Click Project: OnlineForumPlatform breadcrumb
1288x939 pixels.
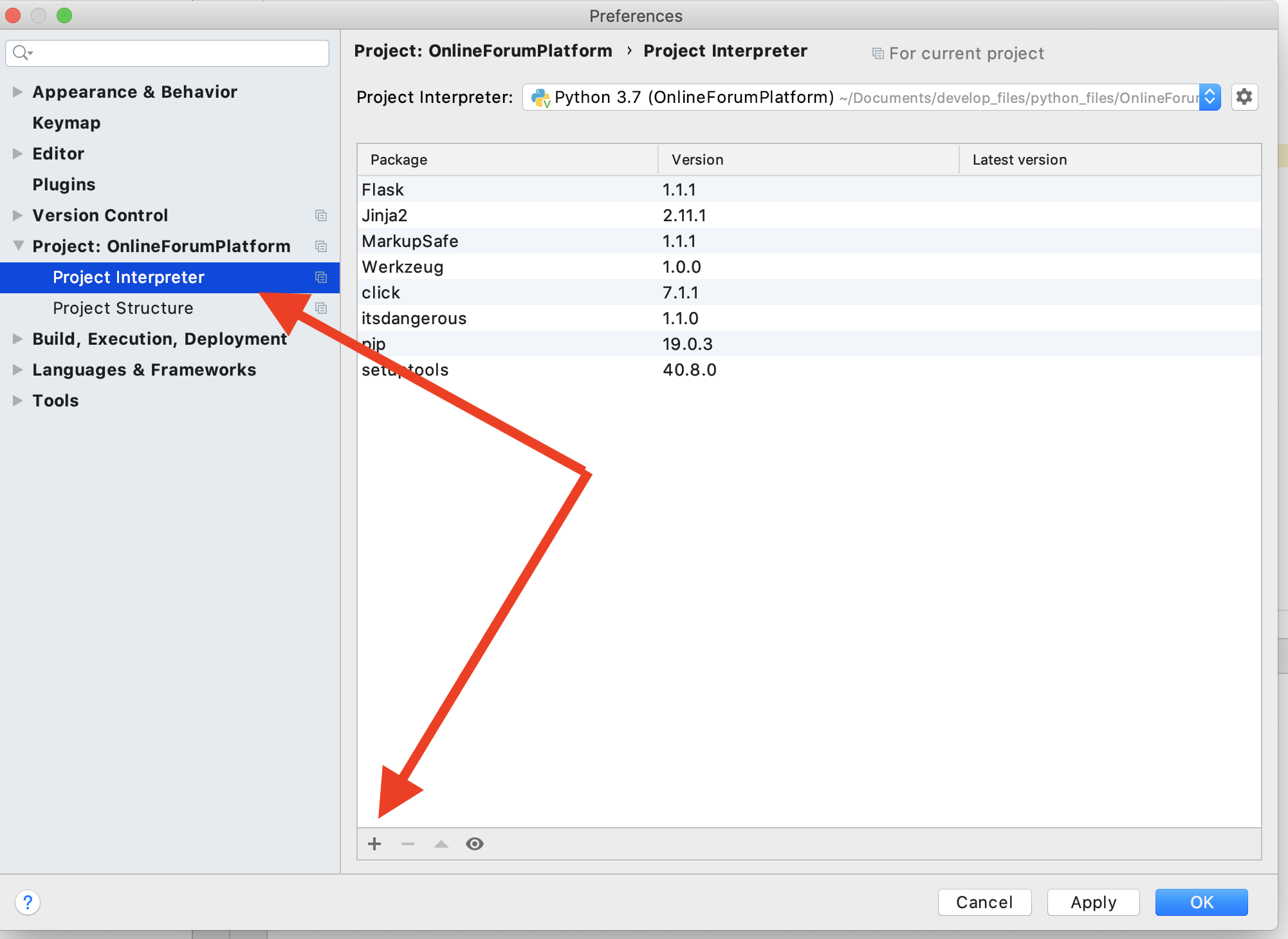[x=483, y=51]
